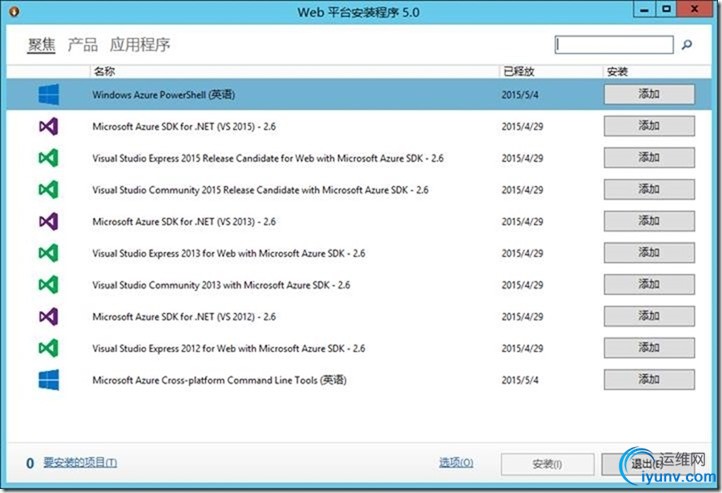Click the green icon for Visual Studio Express 2015 RC
The width and height of the screenshot is (722, 493).
point(48,158)
